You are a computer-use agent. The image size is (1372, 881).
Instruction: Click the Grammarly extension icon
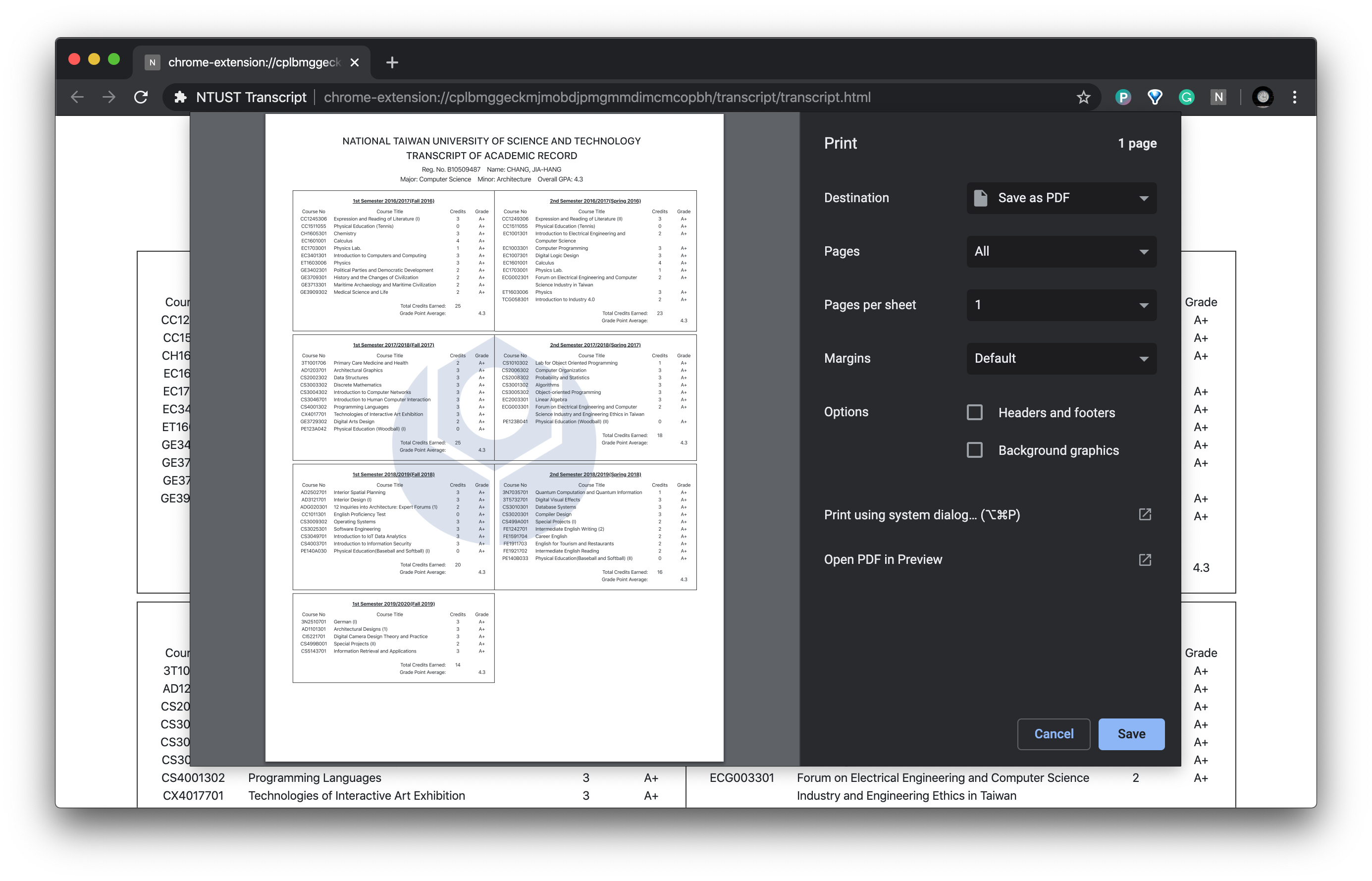pyautogui.click(x=1187, y=97)
